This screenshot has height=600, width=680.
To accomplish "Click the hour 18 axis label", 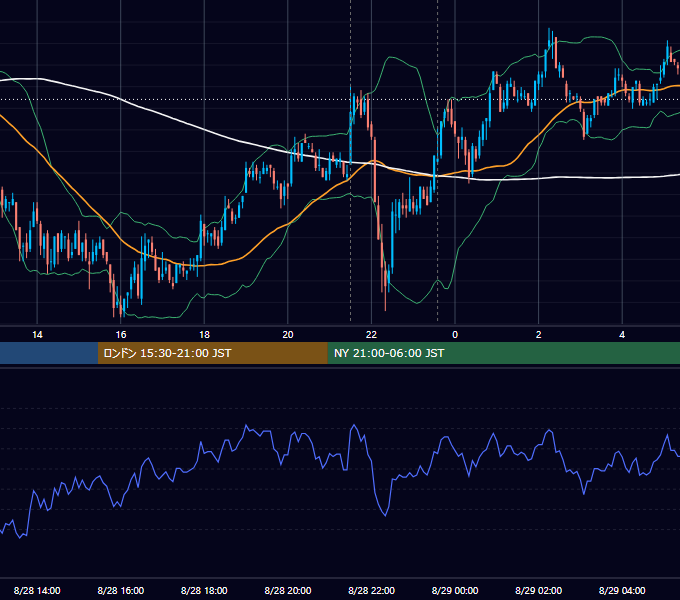I will click(204, 335).
